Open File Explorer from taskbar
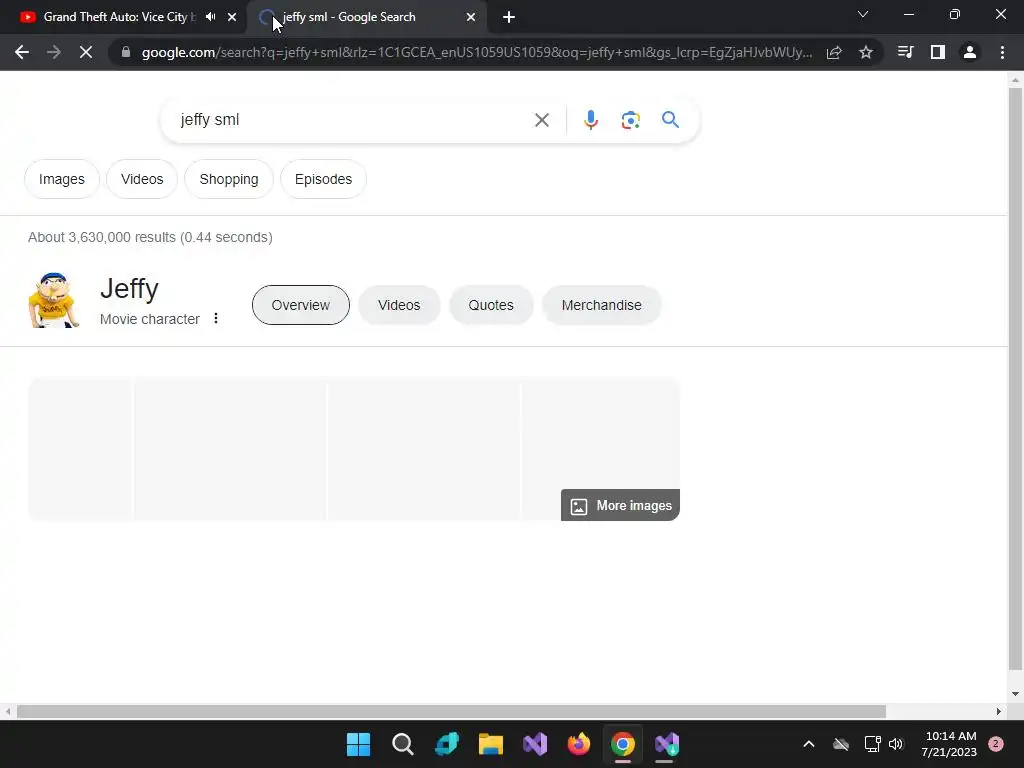Viewport: 1024px width, 768px height. point(490,744)
